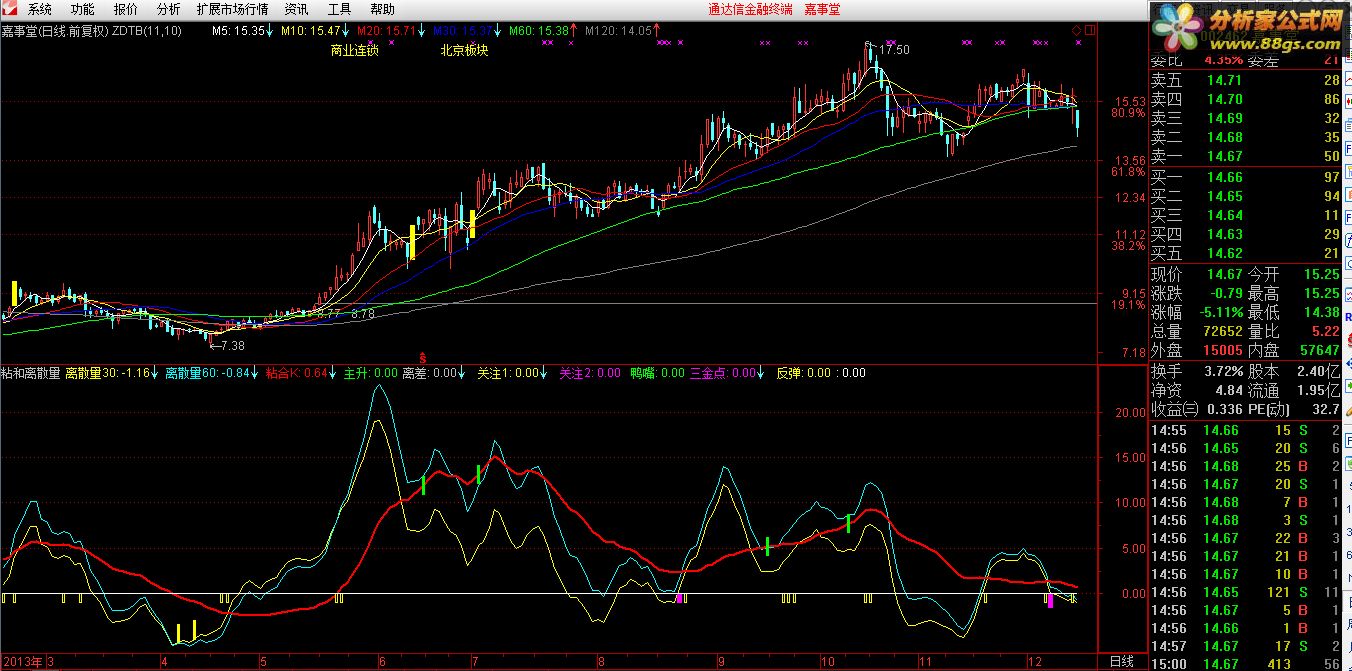The height and width of the screenshot is (671, 1352).
Task: Open the 系统 menu
Action: click(x=40, y=9)
